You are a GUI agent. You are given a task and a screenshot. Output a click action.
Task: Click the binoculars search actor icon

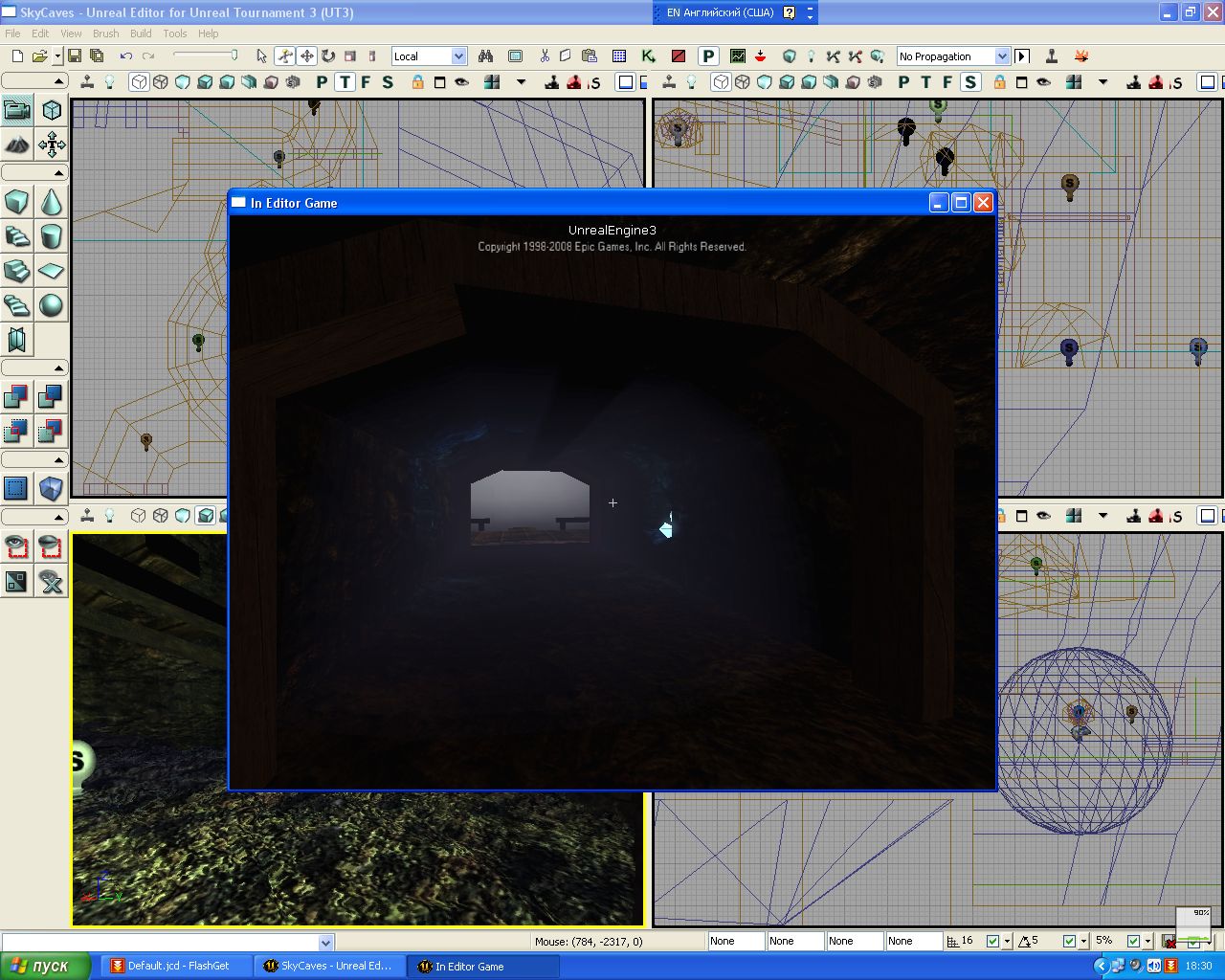[485, 56]
